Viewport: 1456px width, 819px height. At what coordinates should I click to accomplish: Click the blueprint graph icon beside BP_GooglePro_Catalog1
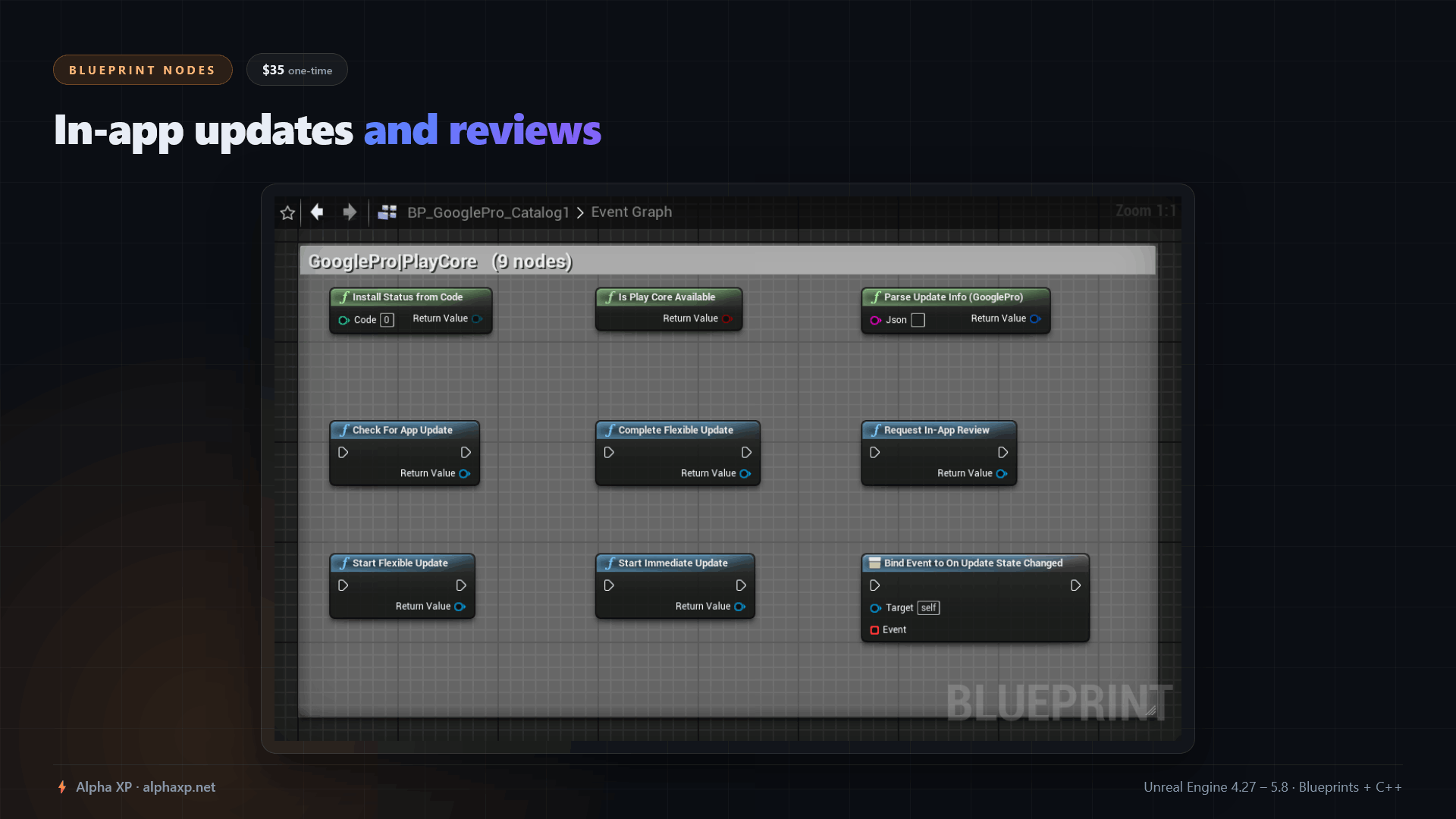(x=388, y=212)
